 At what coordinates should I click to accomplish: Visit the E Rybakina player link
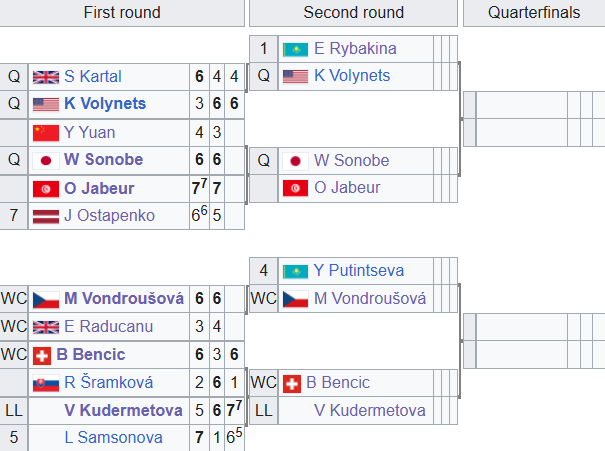pyautogui.click(x=355, y=49)
